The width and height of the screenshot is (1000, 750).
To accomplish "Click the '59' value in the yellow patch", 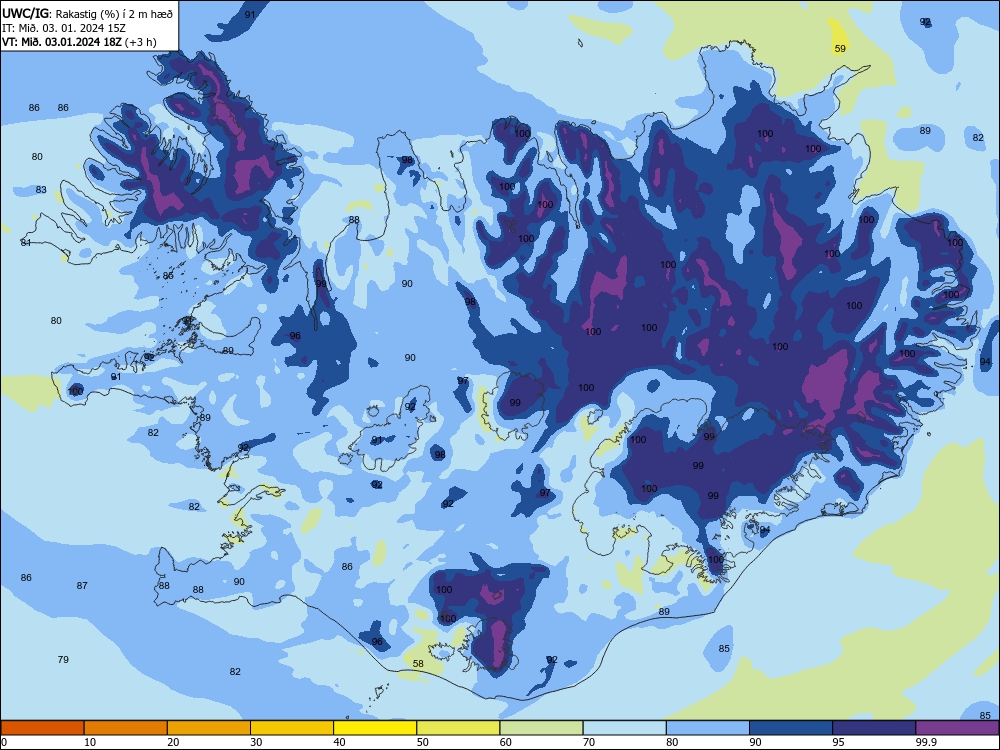I will [x=840, y=48].
